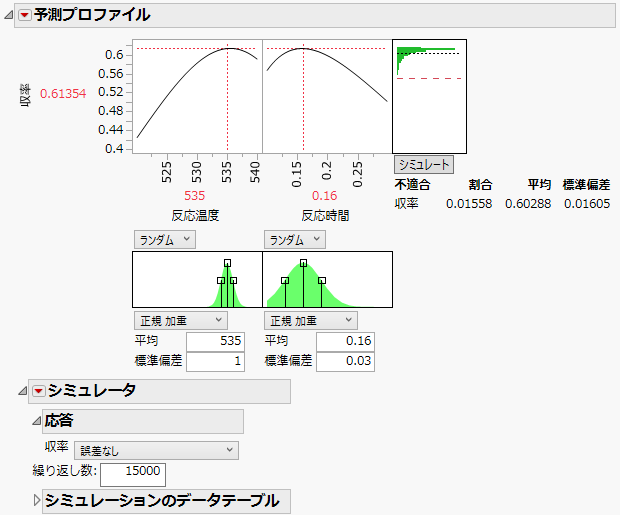Edit 反応温度 mean field showing 535
Viewport: 620px width, 515px height.
point(215,341)
